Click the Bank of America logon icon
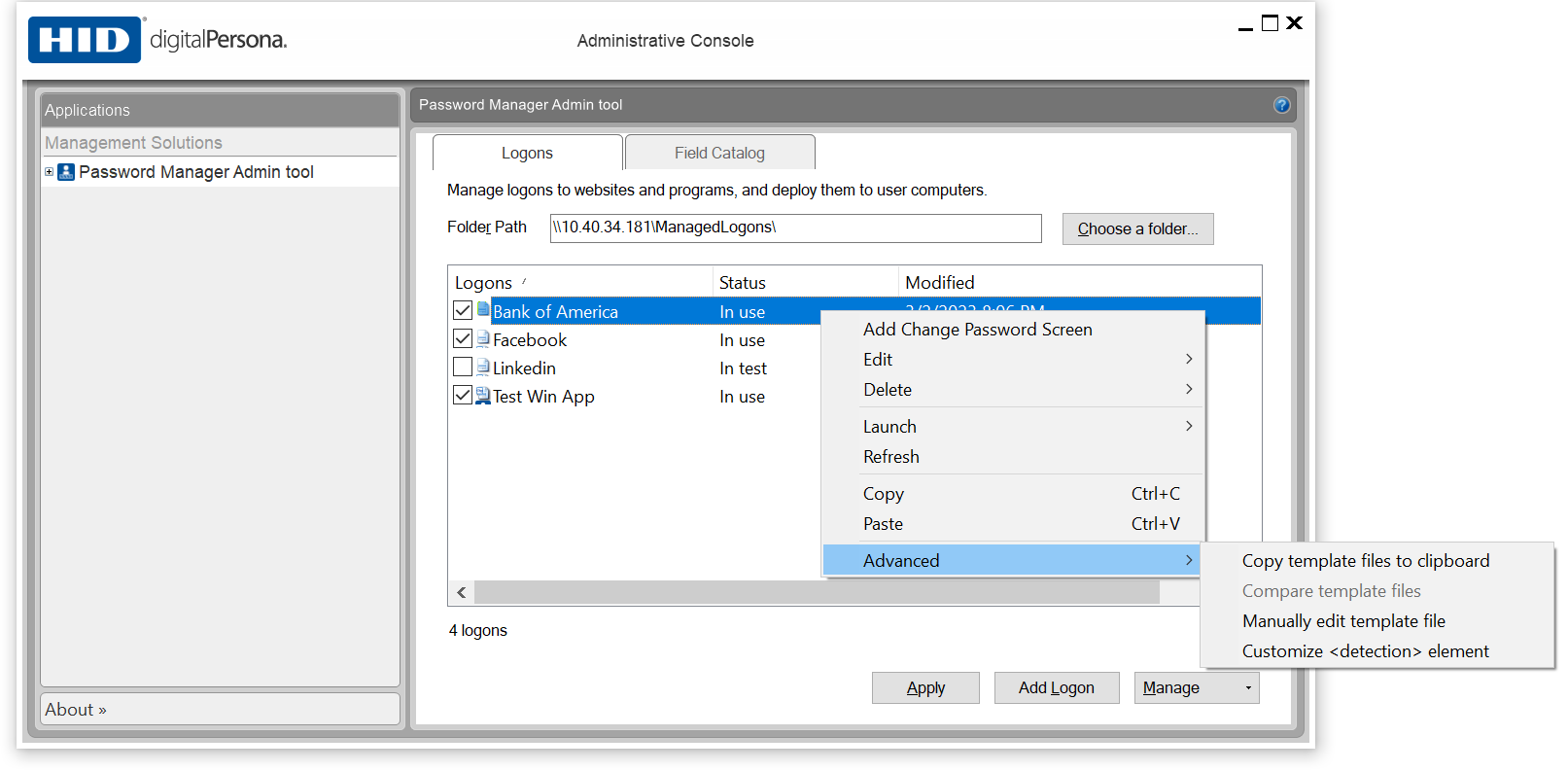This screenshot has height=771, width=1568. 483,310
